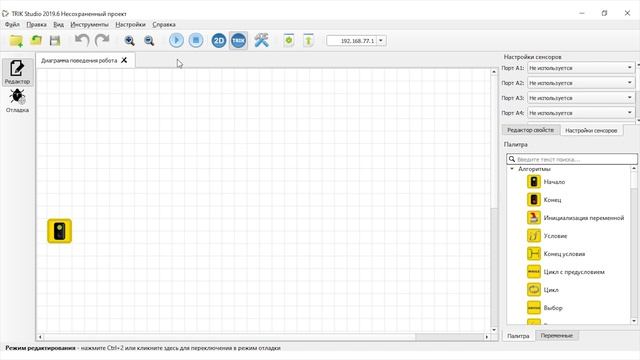640x360 pixels.
Task: Zoom out of the diagram
Action: point(149,40)
